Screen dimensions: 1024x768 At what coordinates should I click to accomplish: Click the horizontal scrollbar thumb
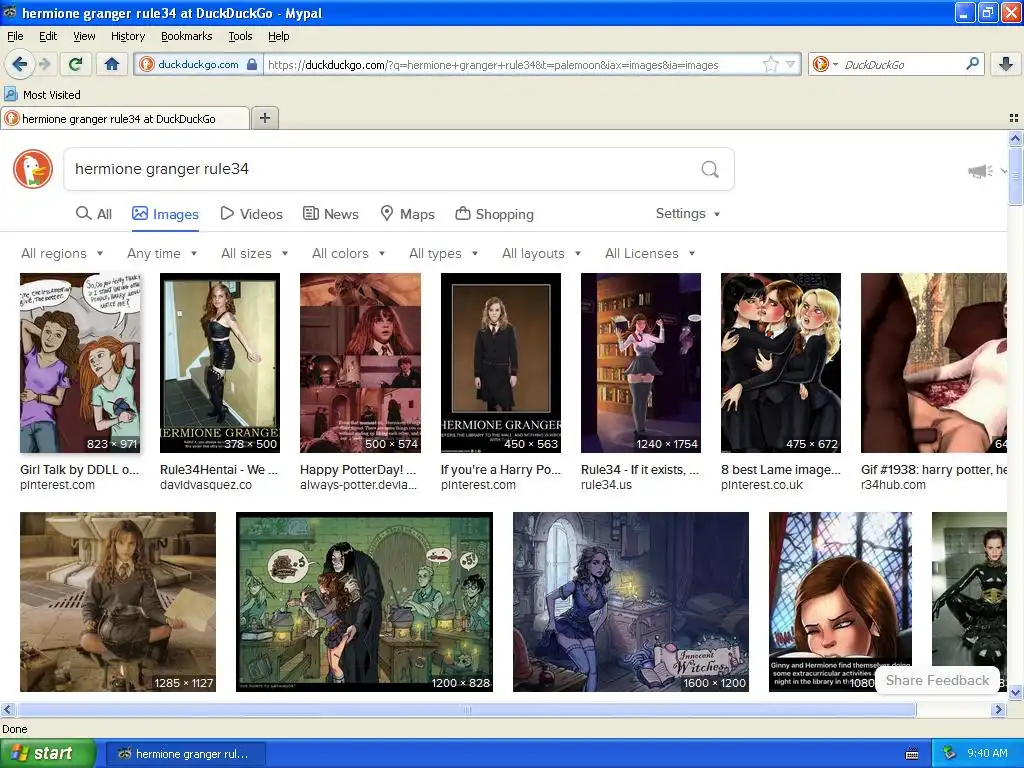(467, 709)
